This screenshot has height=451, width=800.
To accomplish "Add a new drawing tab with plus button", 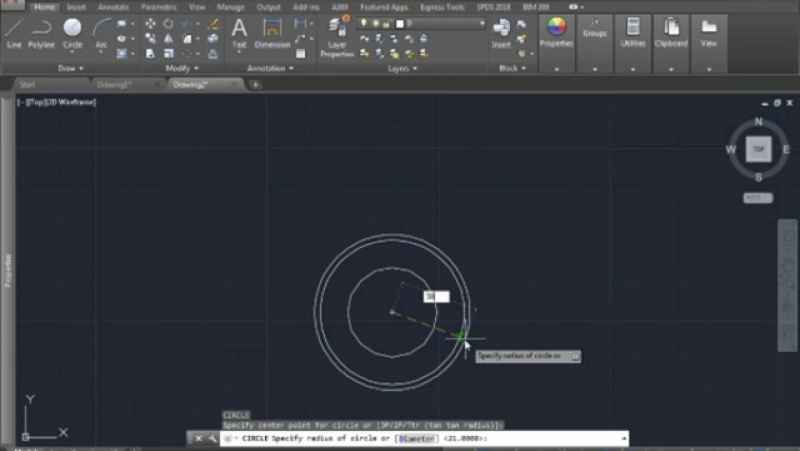I will point(256,85).
